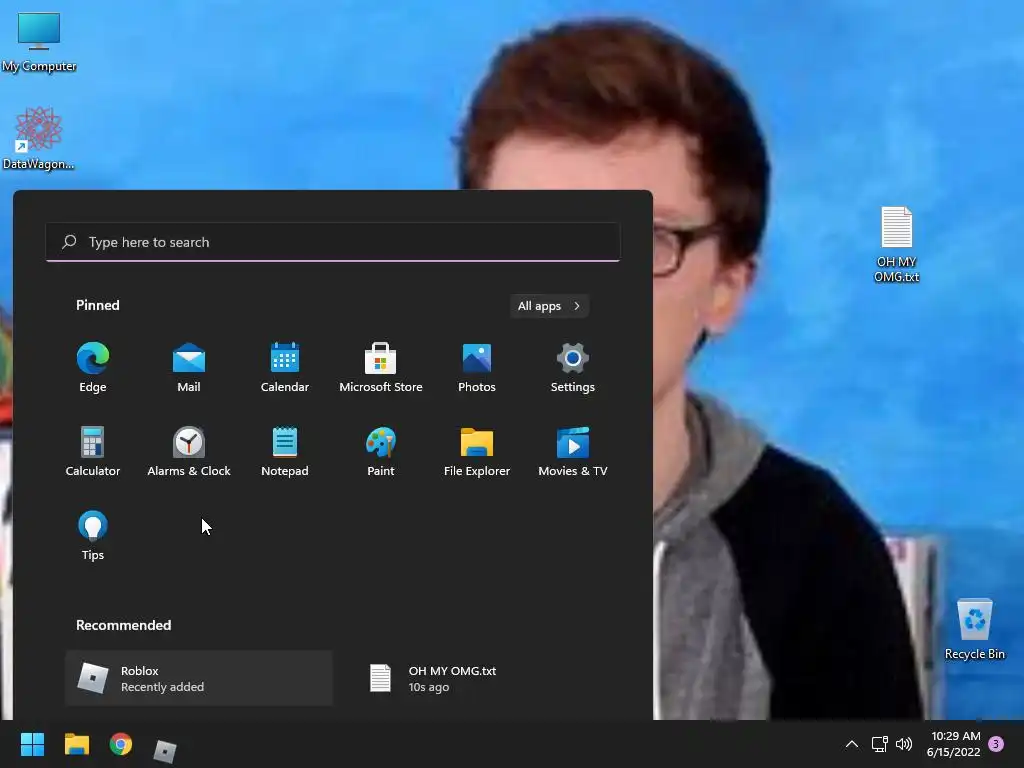Launch the Mail app
The image size is (1024, 768).
[189, 367]
